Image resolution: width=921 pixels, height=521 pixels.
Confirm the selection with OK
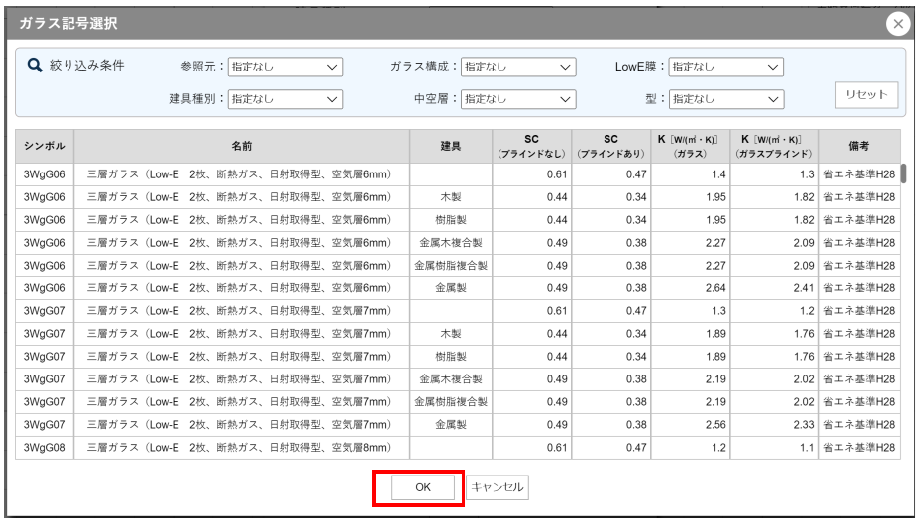point(422,487)
